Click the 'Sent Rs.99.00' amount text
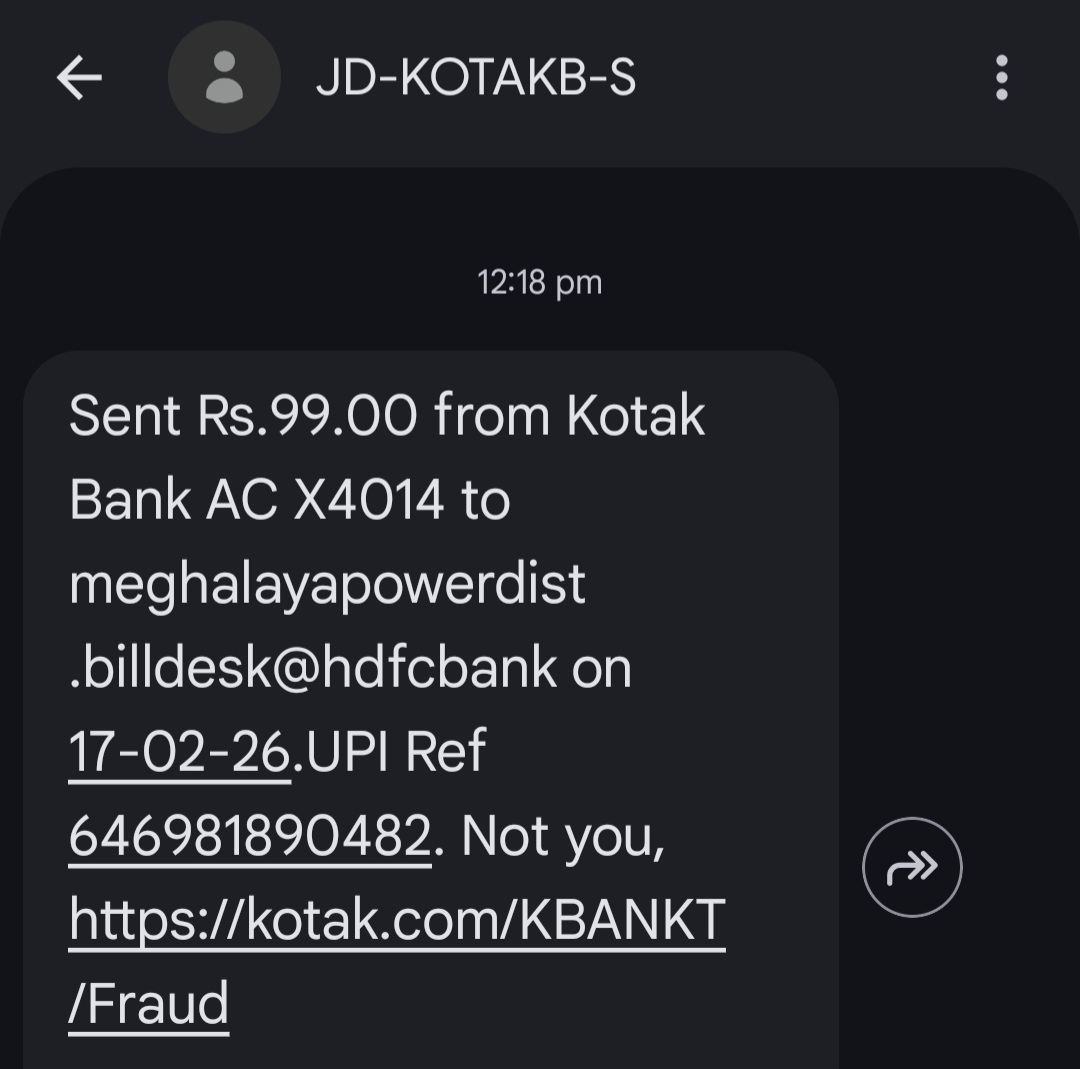 [242, 416]
